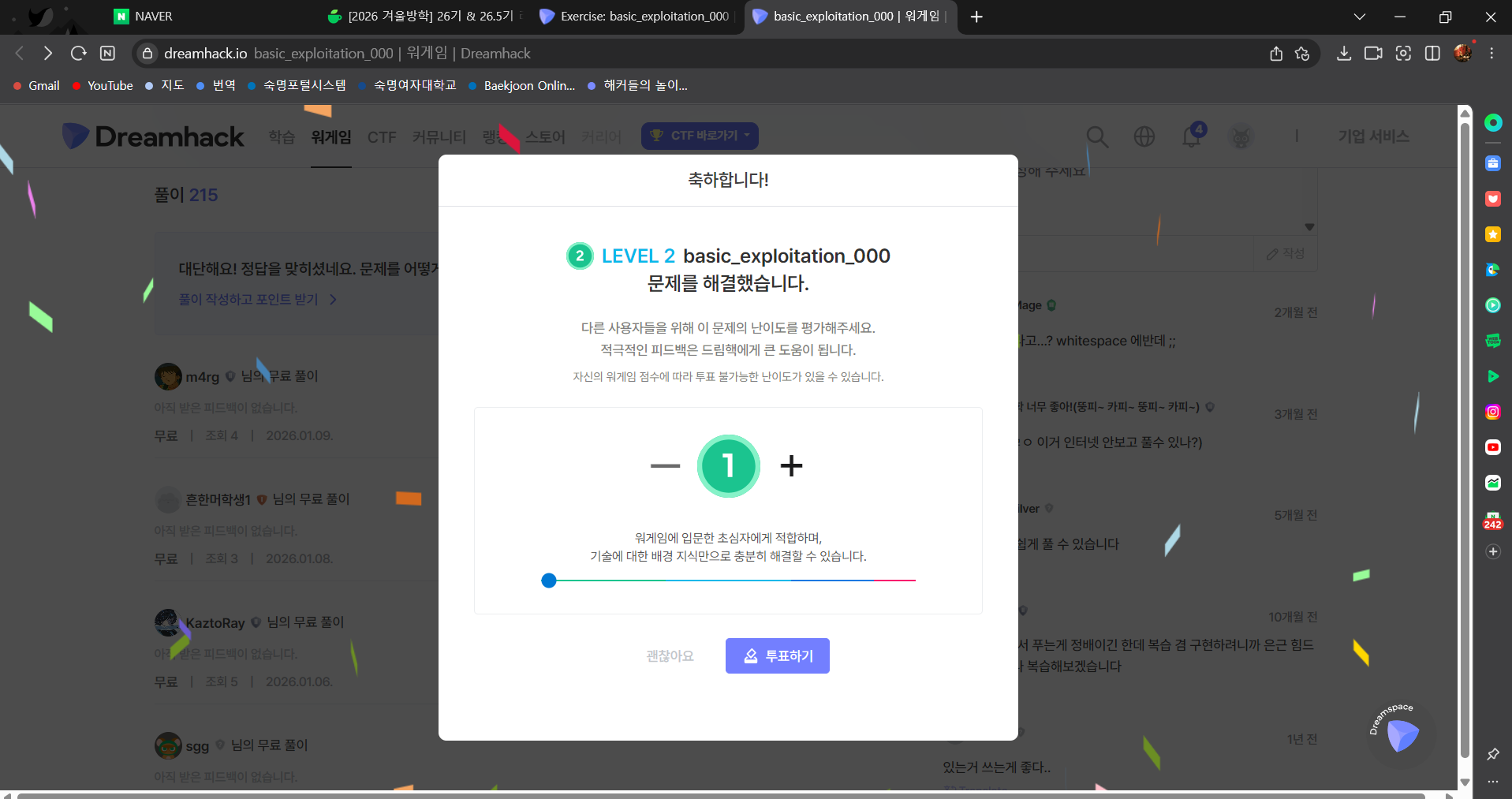Switch to the Exercise: basic_exploitation_000 tab
The height and width of the screenshot is (799, 1512).
click(635, 16)
